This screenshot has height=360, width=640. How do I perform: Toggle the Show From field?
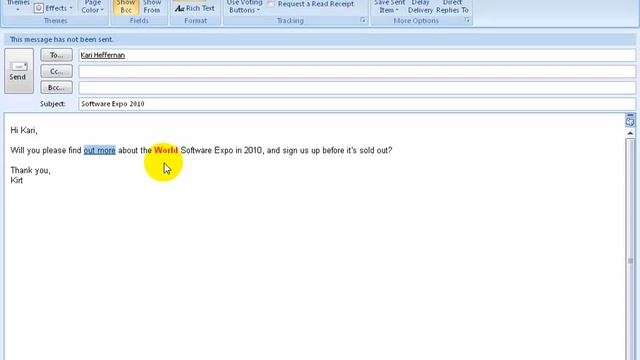coord(152,7)
